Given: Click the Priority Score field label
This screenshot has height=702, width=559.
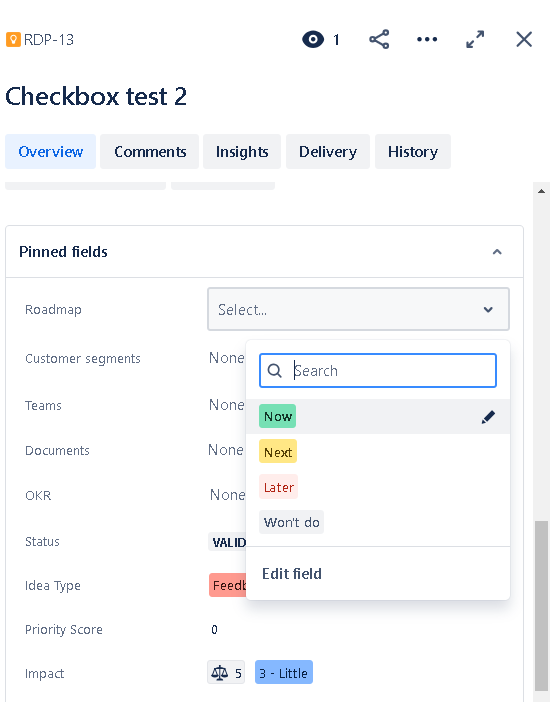Looking at the screenshot, I should pyautogui.click(x=64, y=629).
